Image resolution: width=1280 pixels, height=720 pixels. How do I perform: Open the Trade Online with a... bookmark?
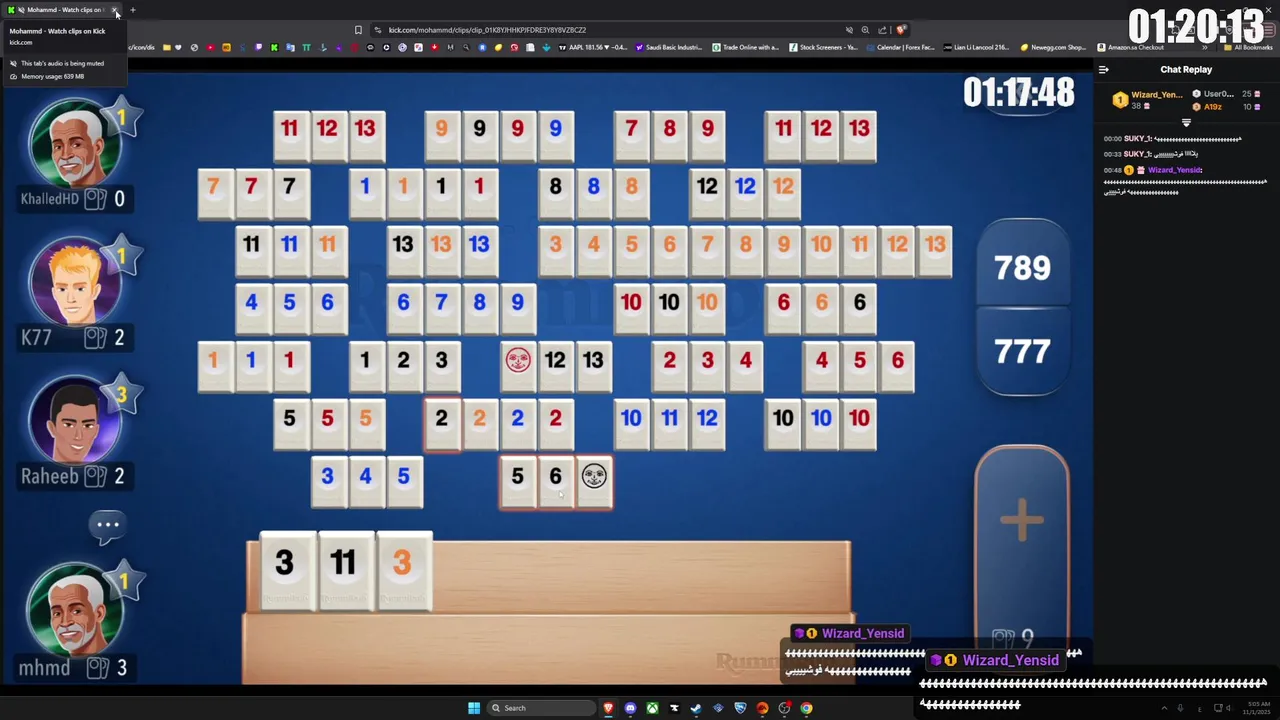point(745,47)
